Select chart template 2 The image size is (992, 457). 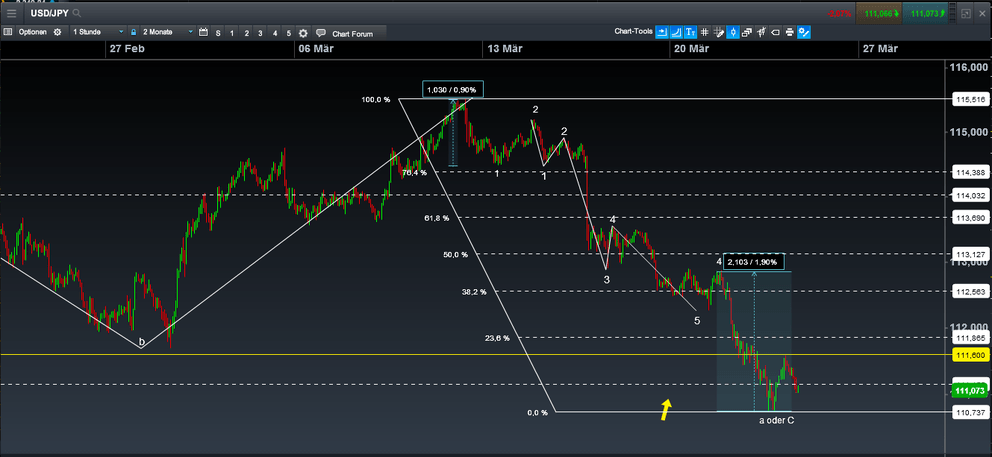(x=246, y=33)
